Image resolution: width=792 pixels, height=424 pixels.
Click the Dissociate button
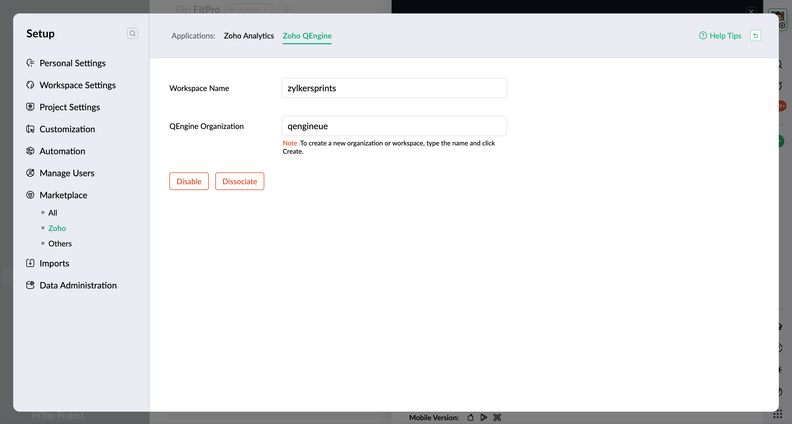pyautogui.click(x=239, y=181)
